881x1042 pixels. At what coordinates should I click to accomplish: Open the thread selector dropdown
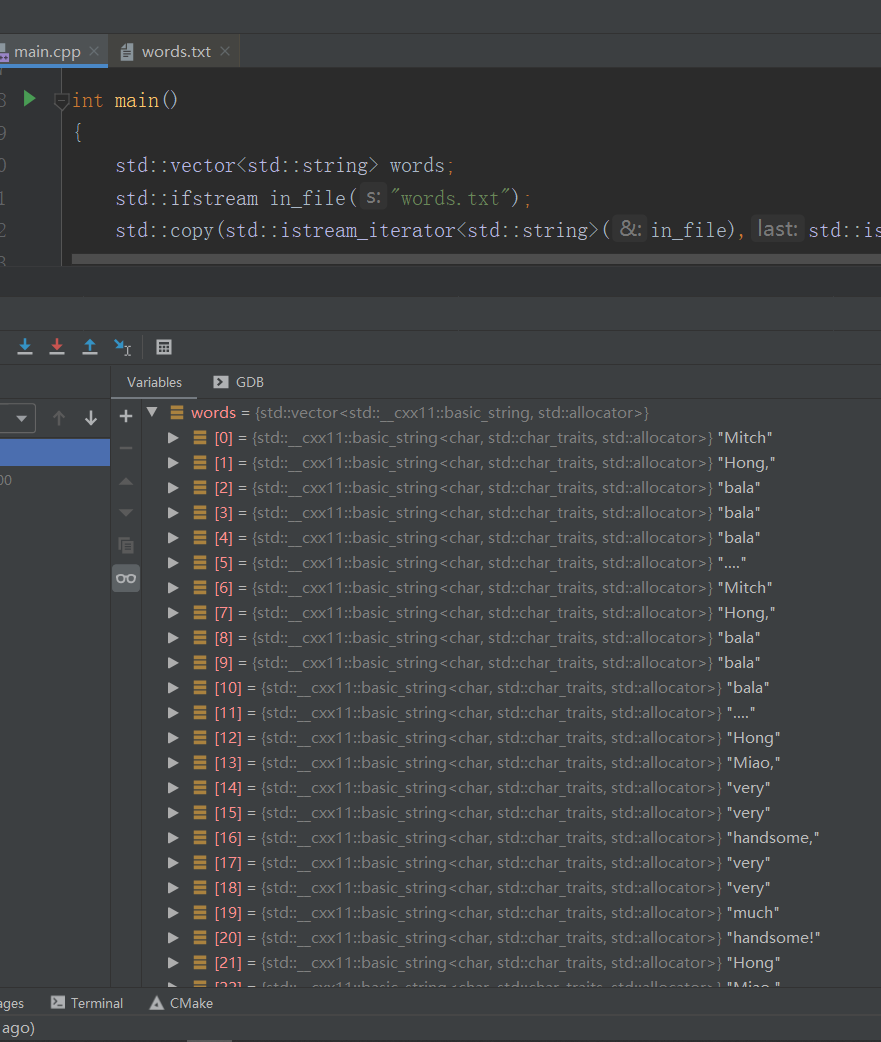click(18, 418)
